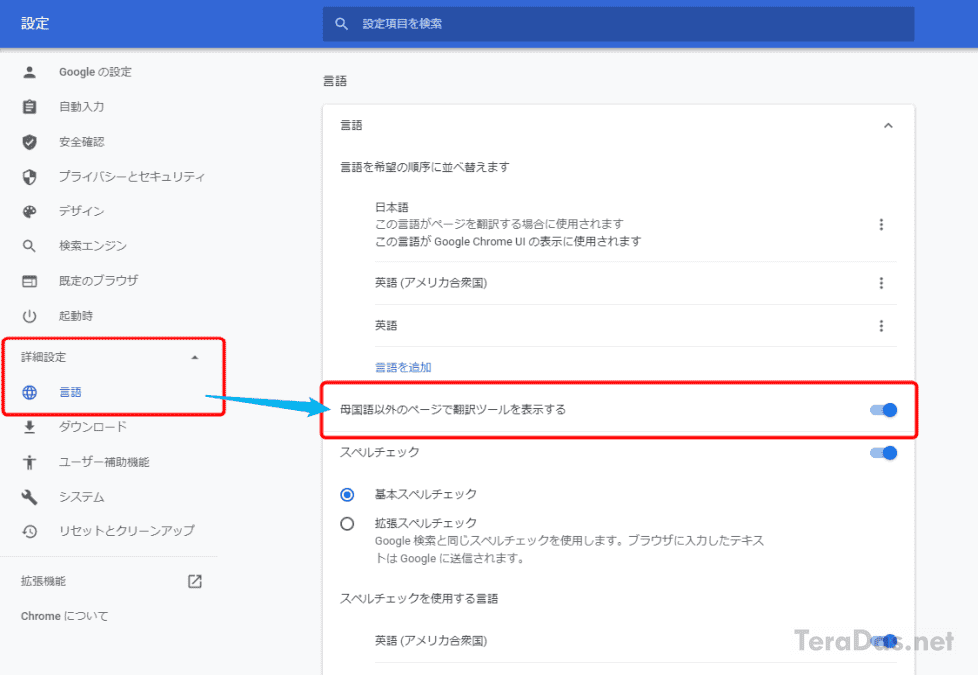Click the external link icon next to 拡張機能
This screenshot has width=978, height=675.
click(x=195, y=581)
